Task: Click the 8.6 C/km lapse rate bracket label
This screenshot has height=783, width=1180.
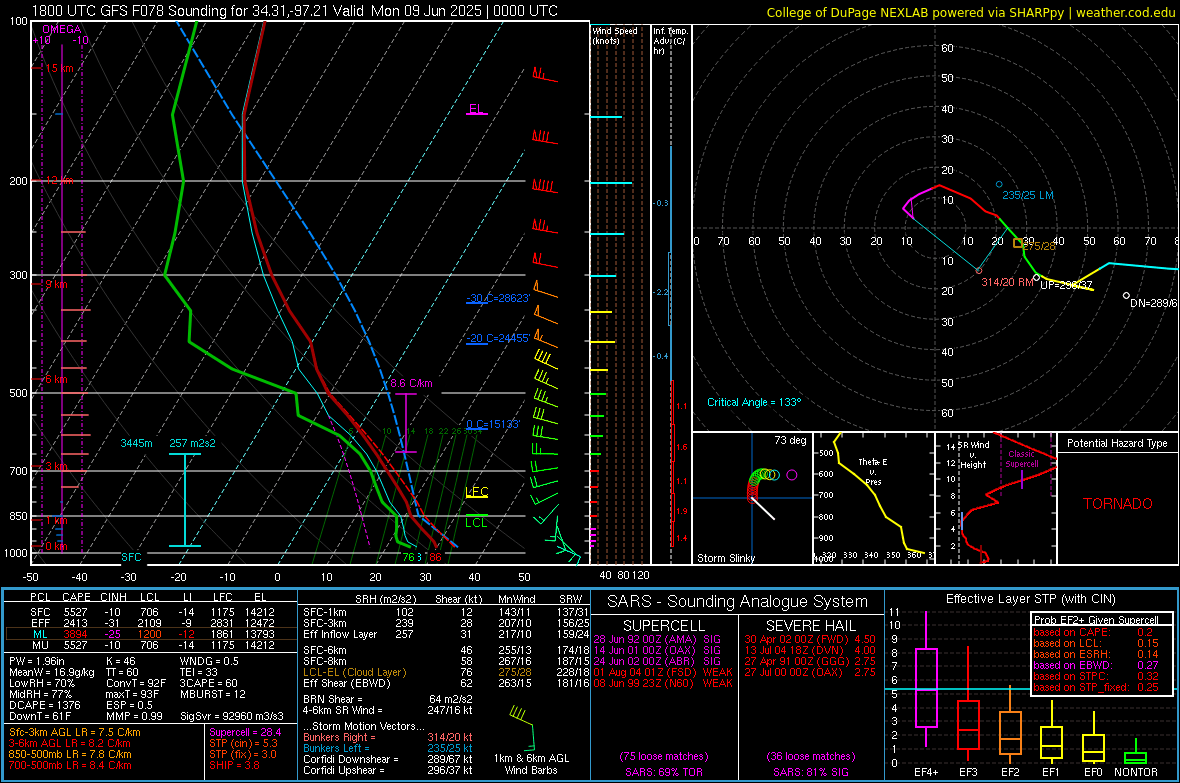Action: click(x=411, y=383)
